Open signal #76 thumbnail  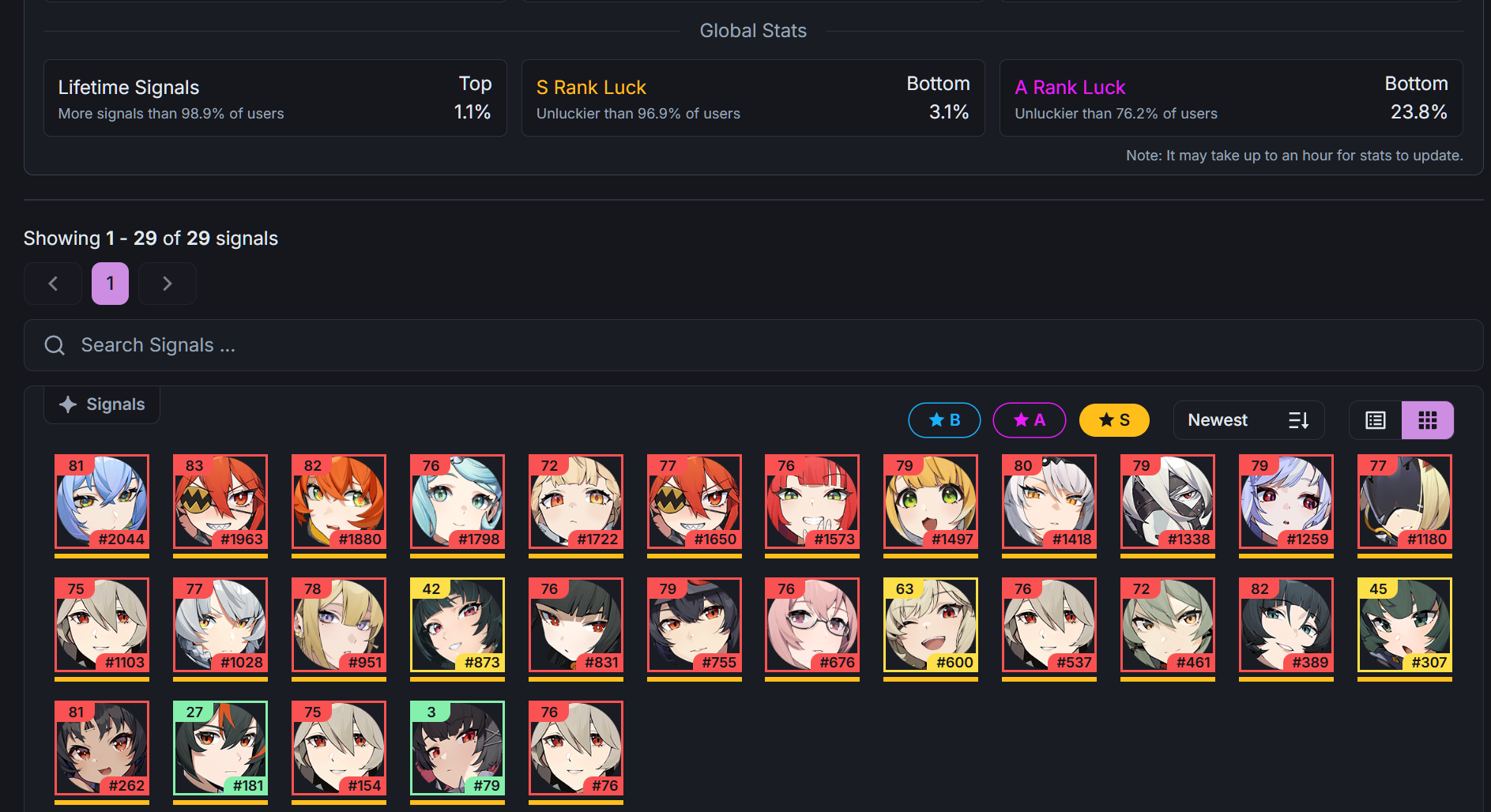(576, 748)
